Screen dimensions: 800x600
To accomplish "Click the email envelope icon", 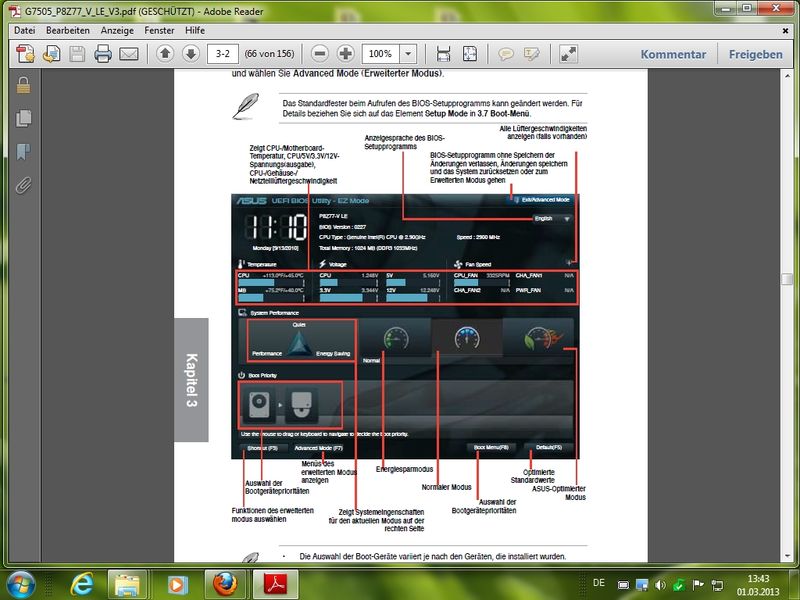I will (129, 54).
